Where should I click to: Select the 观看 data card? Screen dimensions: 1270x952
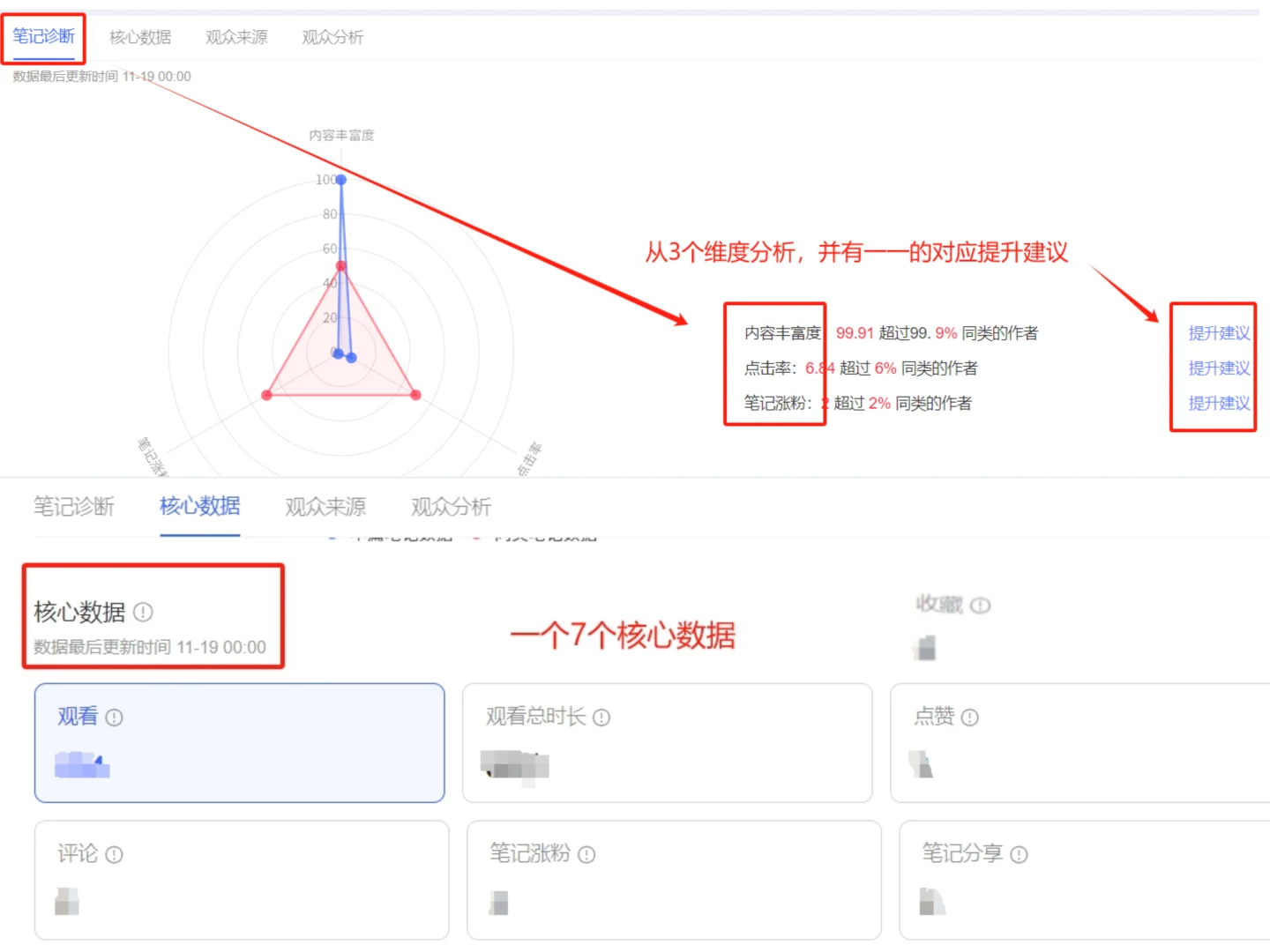point(240,743)
